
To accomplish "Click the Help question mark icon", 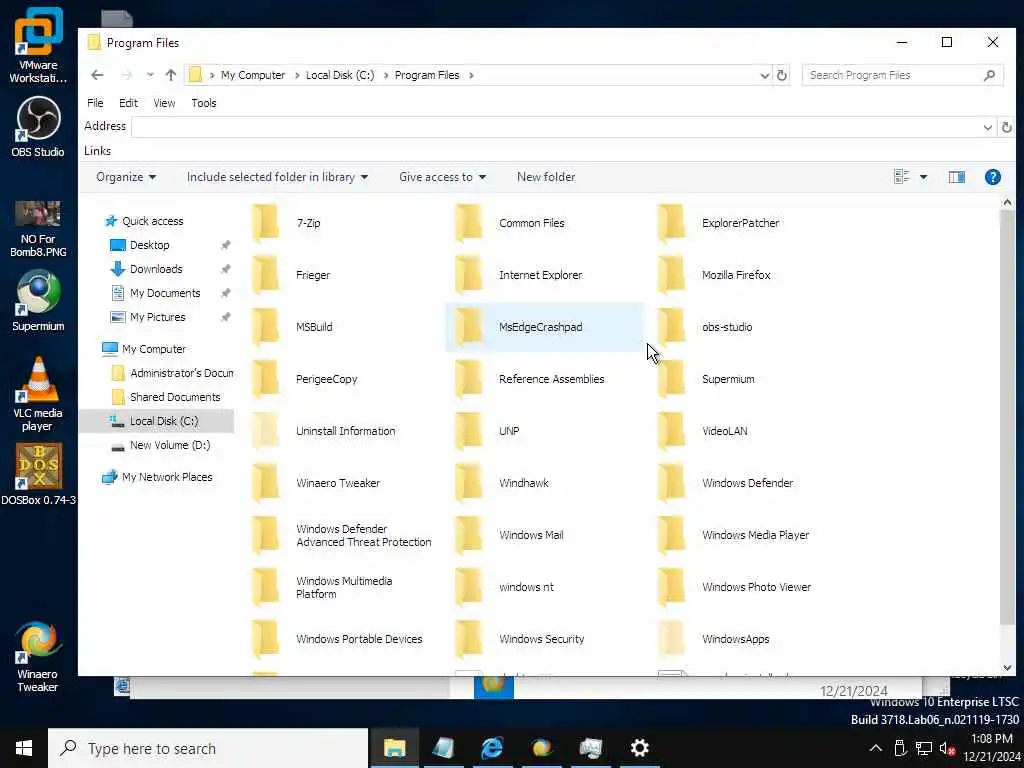I will pyautogui.click(x=992, y=177).
